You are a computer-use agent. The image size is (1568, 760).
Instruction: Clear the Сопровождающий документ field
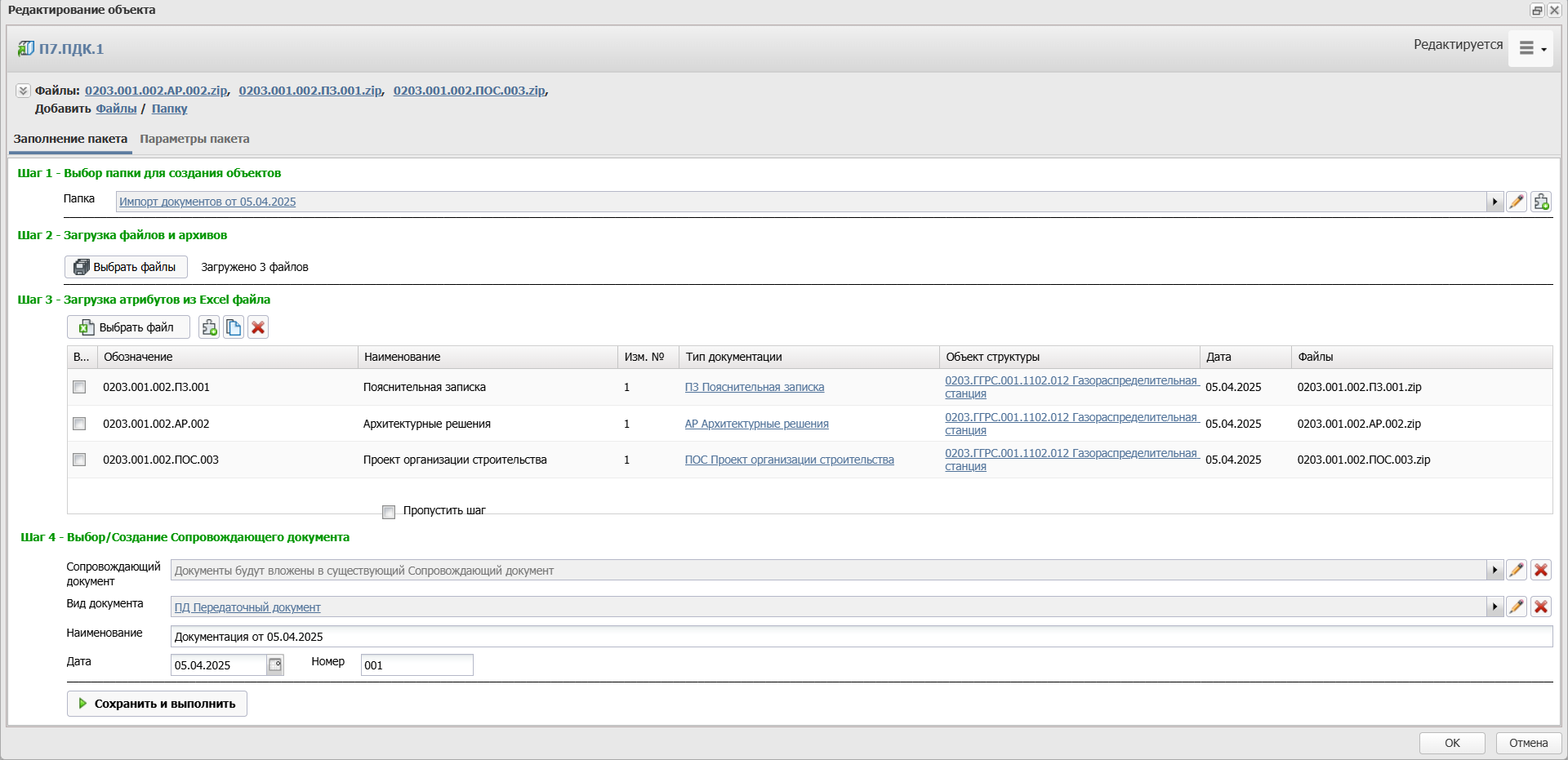click(x=1541, y=570)
